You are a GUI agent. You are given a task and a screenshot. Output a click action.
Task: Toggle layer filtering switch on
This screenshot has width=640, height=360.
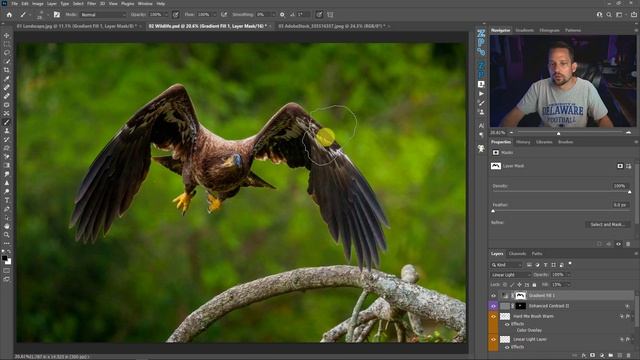(x=570, y=264)
